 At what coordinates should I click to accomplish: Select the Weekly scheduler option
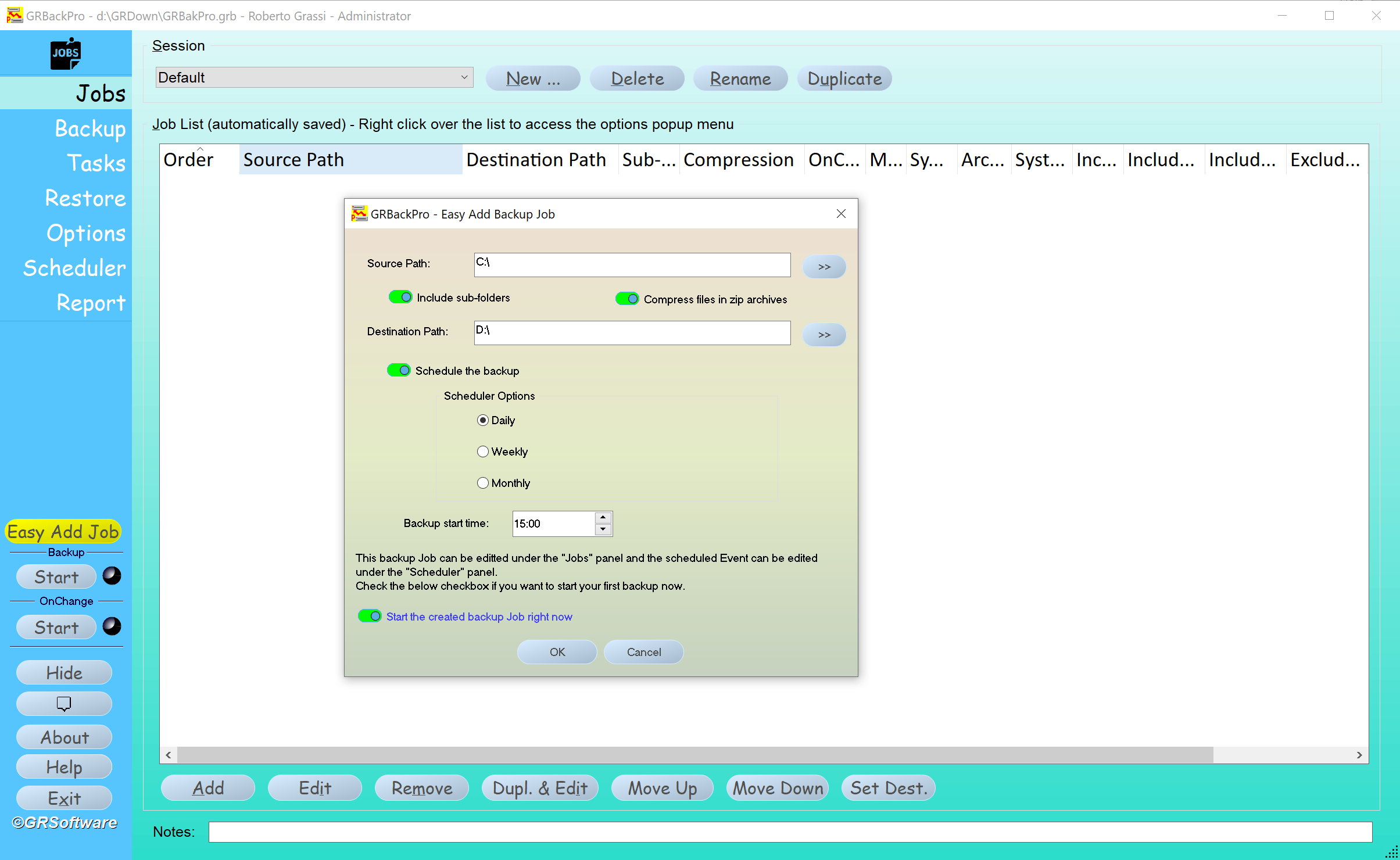(x=483, y=451)
